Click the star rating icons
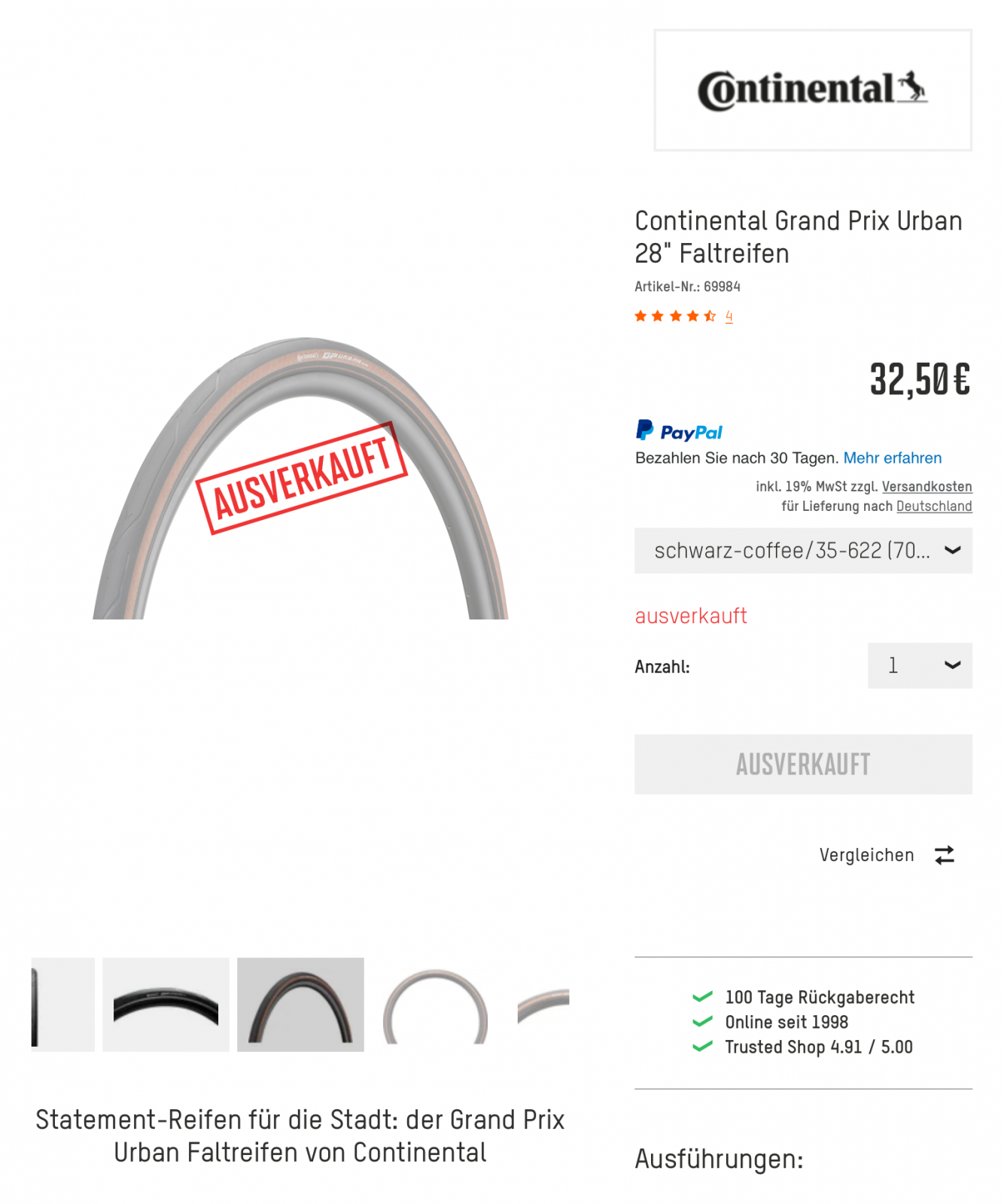Viewport: 1004px width, 1204px height. [675, 316]
